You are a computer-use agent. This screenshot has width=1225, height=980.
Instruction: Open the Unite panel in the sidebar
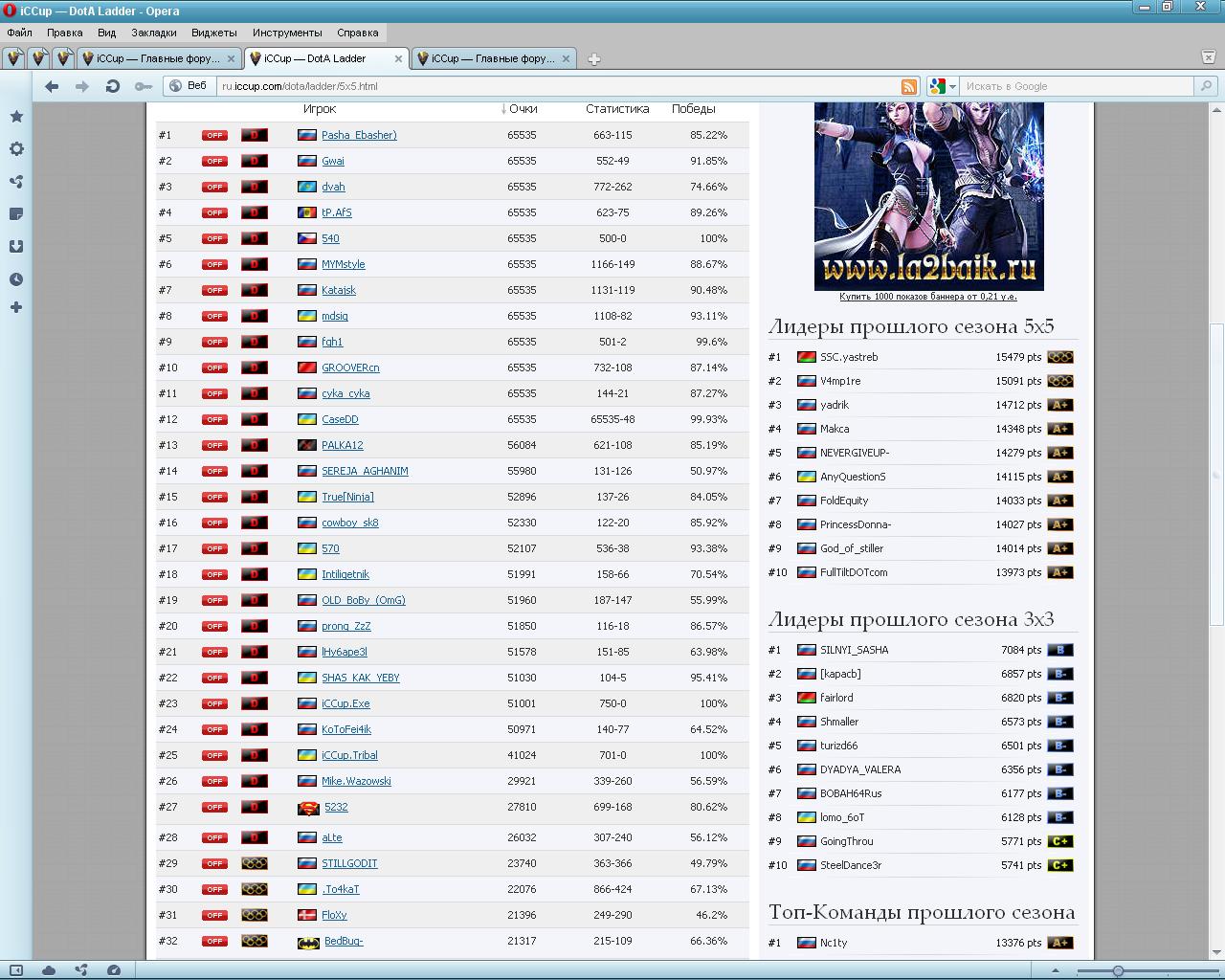[16, 182]
